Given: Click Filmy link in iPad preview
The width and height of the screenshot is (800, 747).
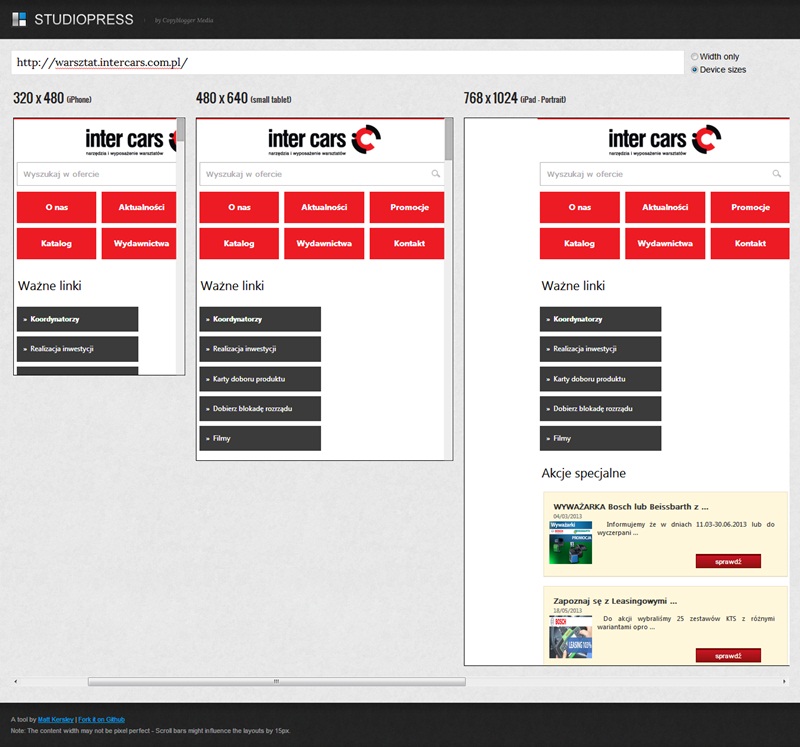Looking at the screenshot, I should click(600, 438).
